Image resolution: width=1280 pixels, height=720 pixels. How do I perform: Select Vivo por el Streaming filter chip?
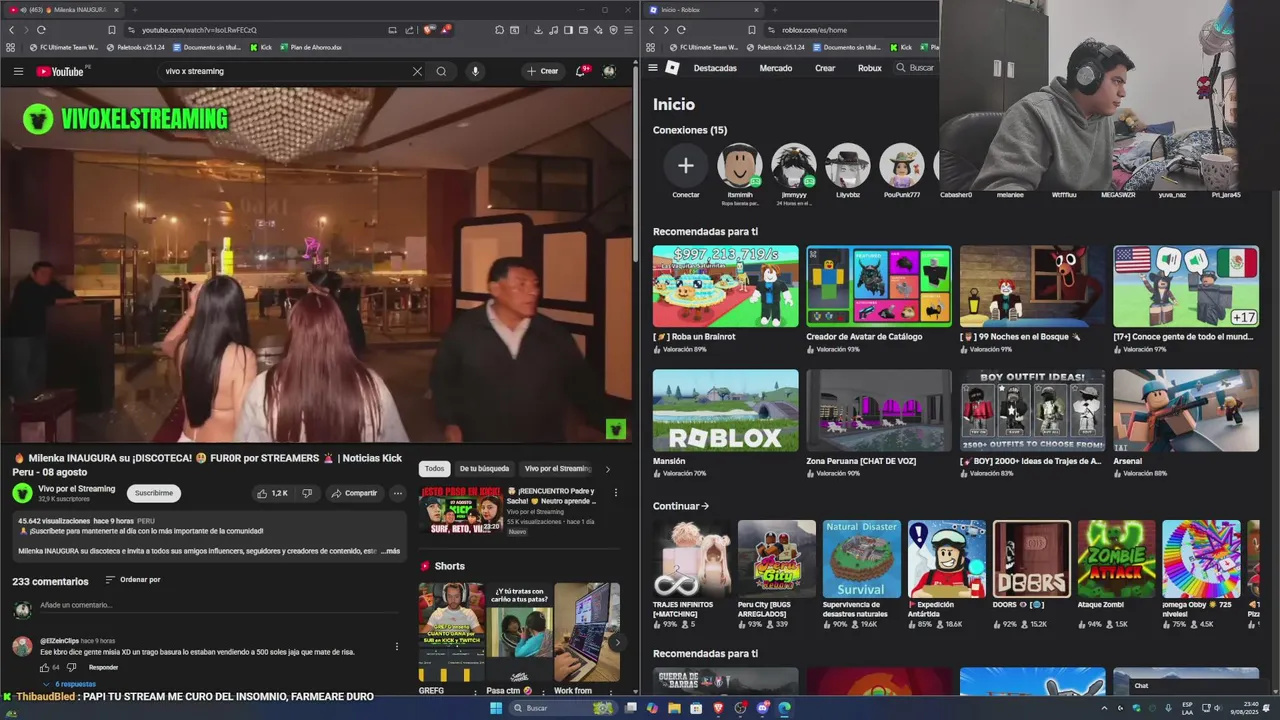coord(558,468)
